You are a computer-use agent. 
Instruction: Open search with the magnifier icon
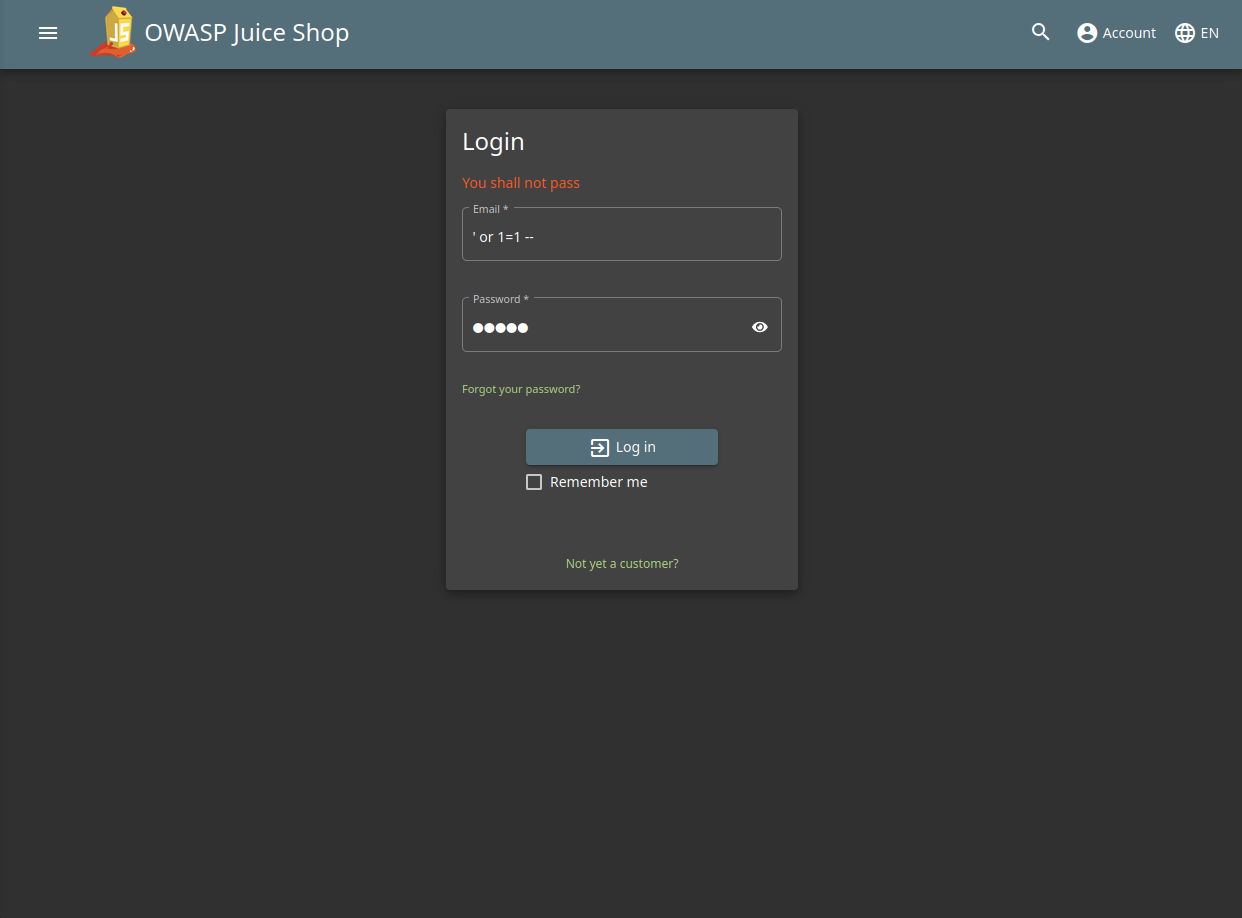[x=1041, y=33]
